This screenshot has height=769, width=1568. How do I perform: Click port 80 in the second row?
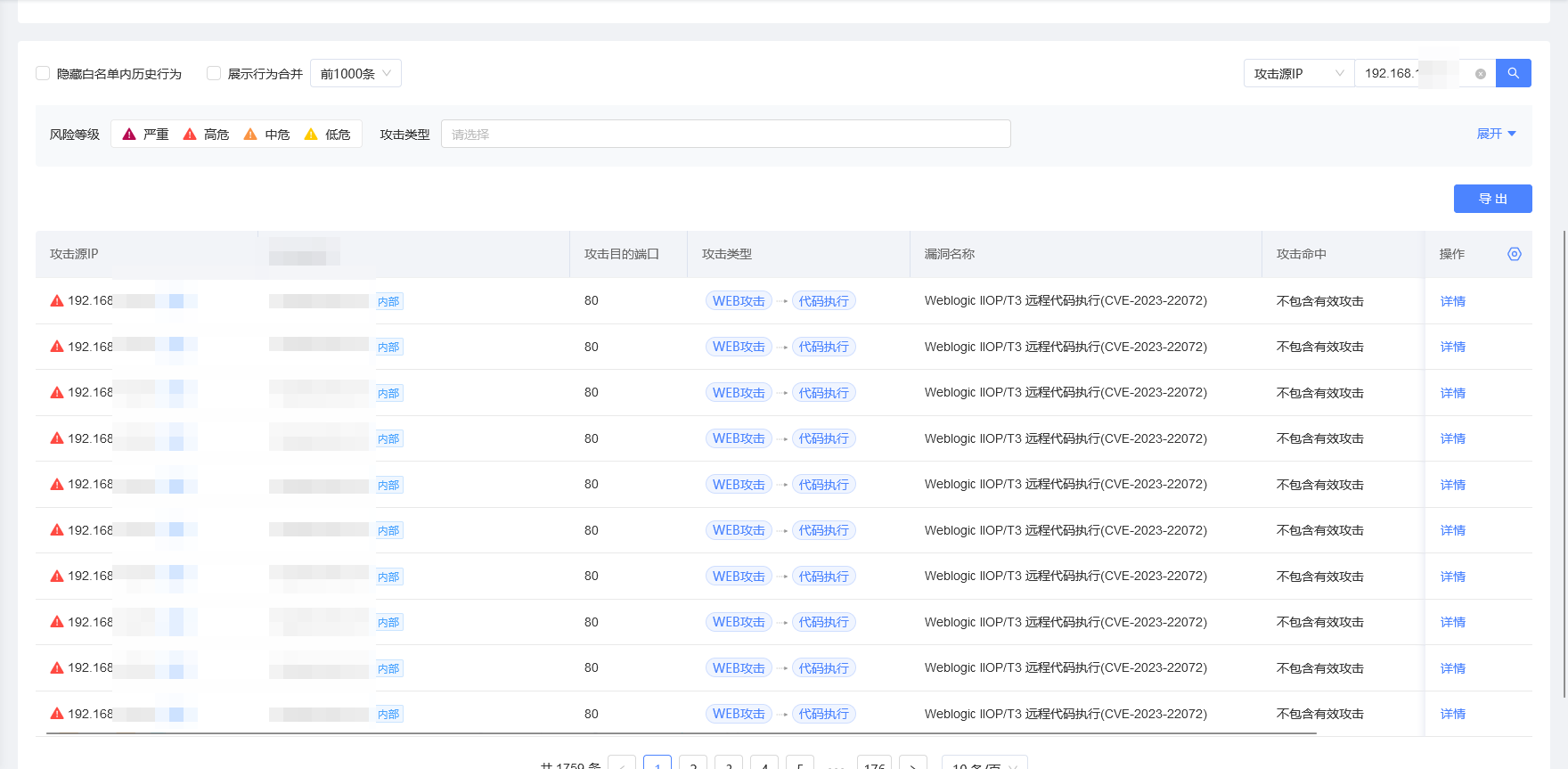[x=592, y=347]
